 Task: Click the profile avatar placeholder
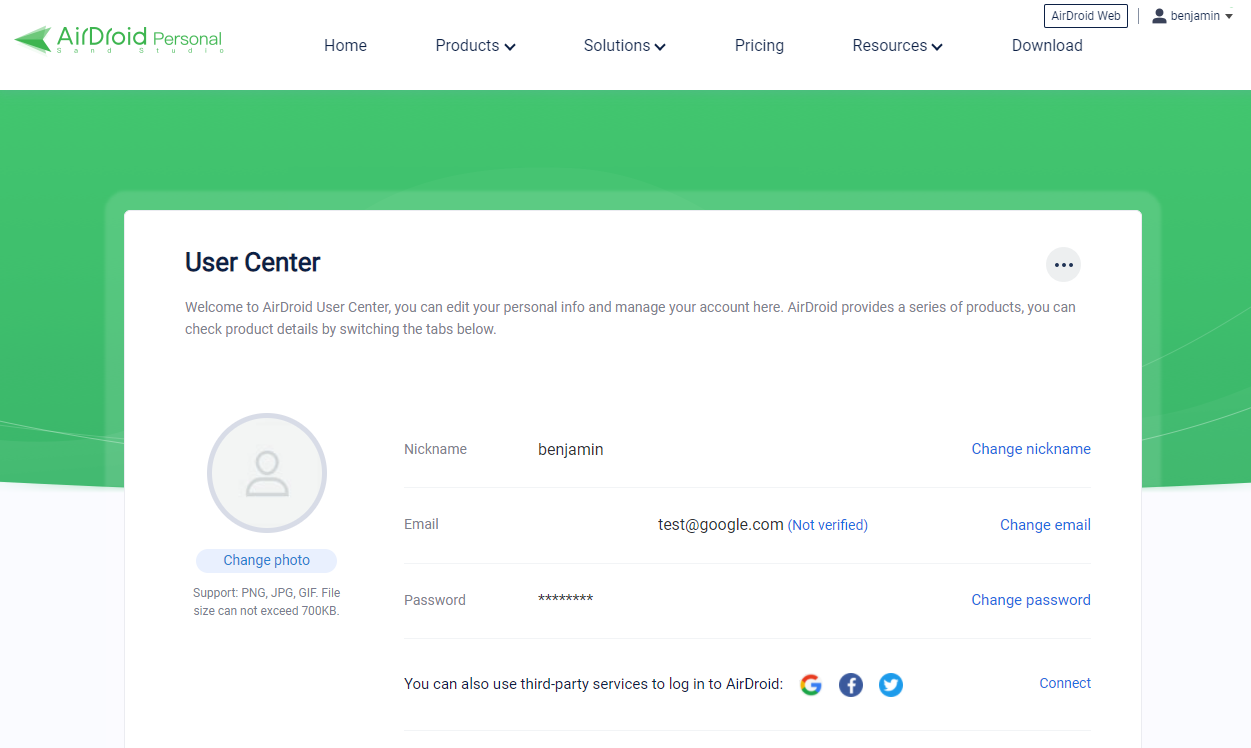(x=267, y=473)
